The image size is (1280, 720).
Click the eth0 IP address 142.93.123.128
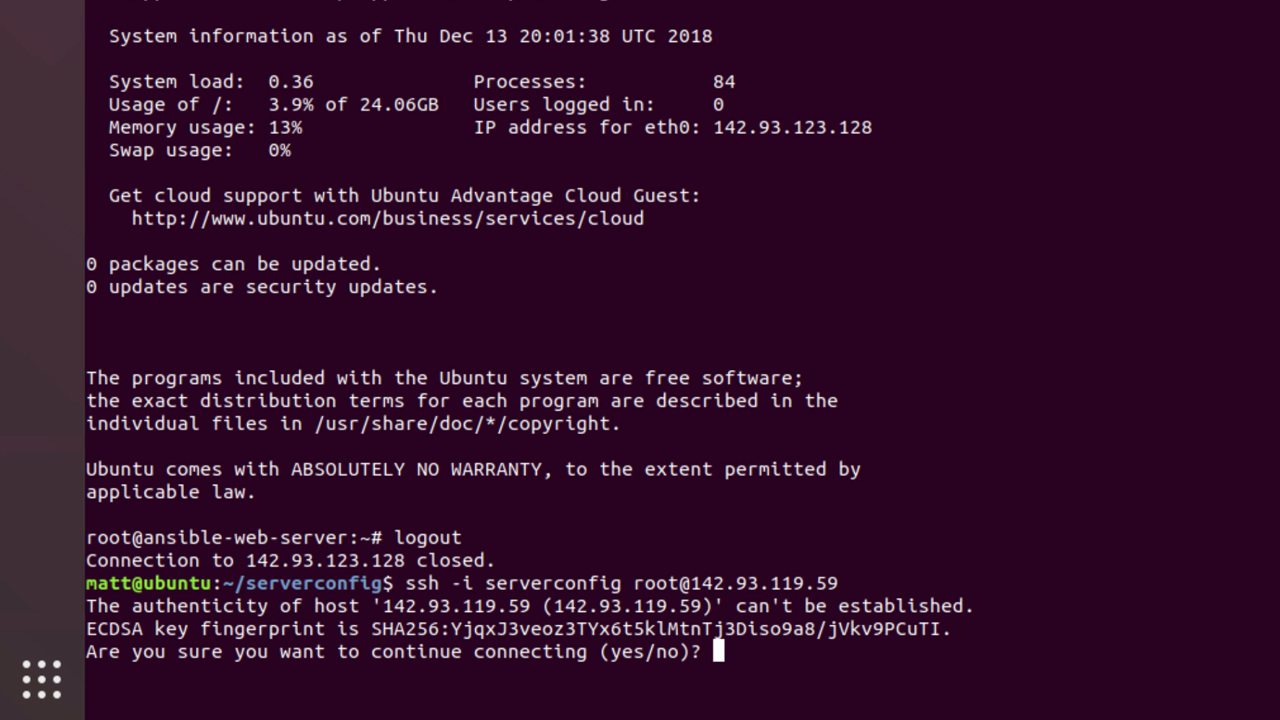792,128
